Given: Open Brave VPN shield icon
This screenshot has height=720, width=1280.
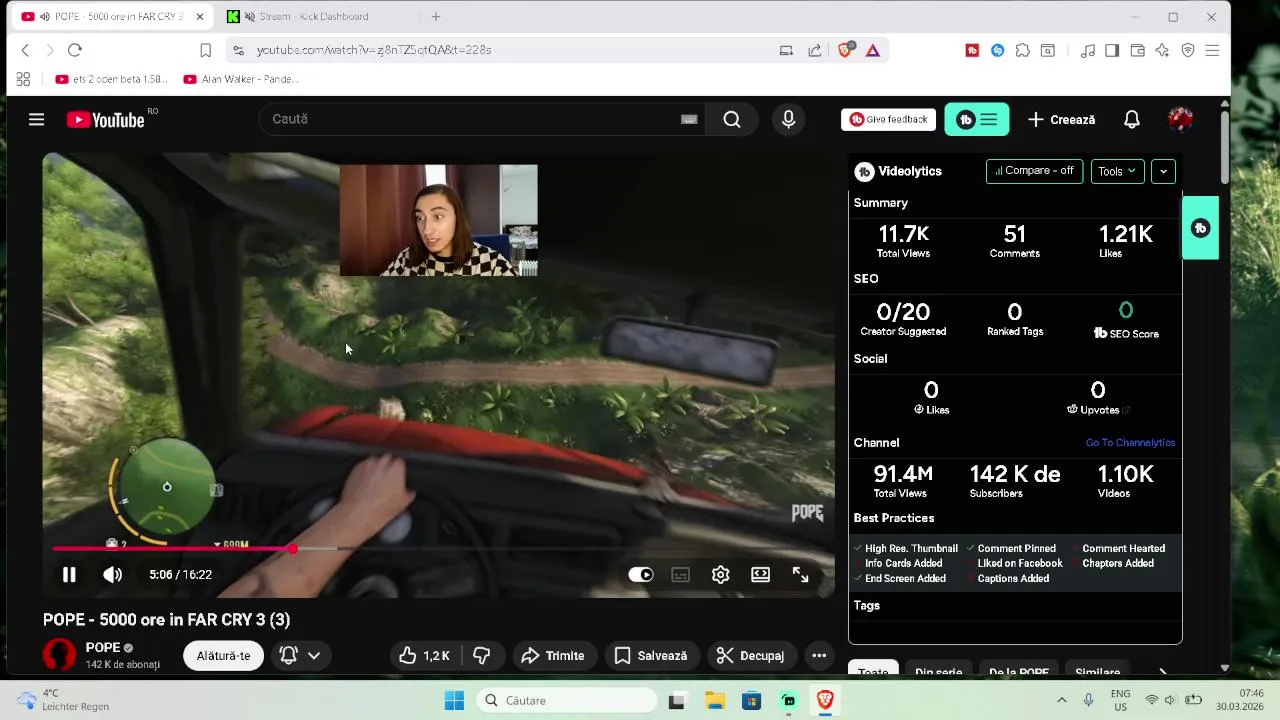Looking at the screenshot, I should click(1188, 50).
